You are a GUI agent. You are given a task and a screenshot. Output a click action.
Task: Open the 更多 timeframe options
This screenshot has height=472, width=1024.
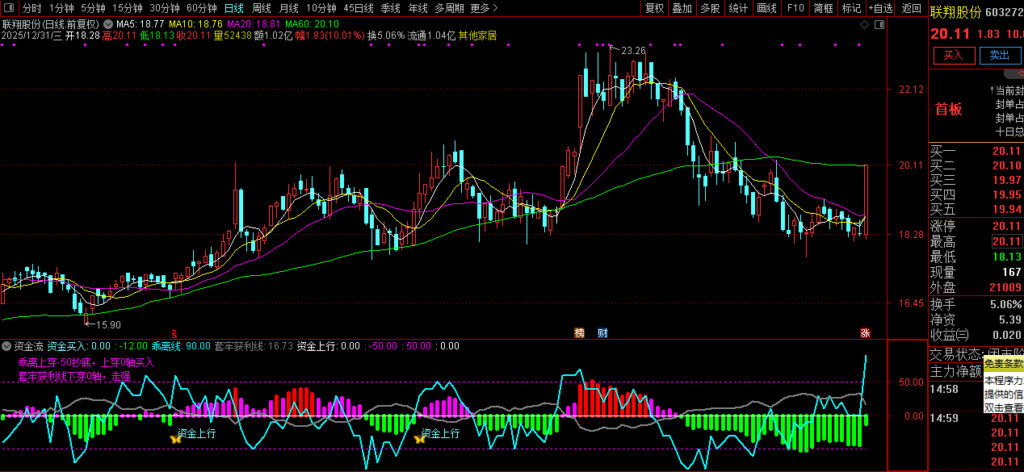coord(485,8)
